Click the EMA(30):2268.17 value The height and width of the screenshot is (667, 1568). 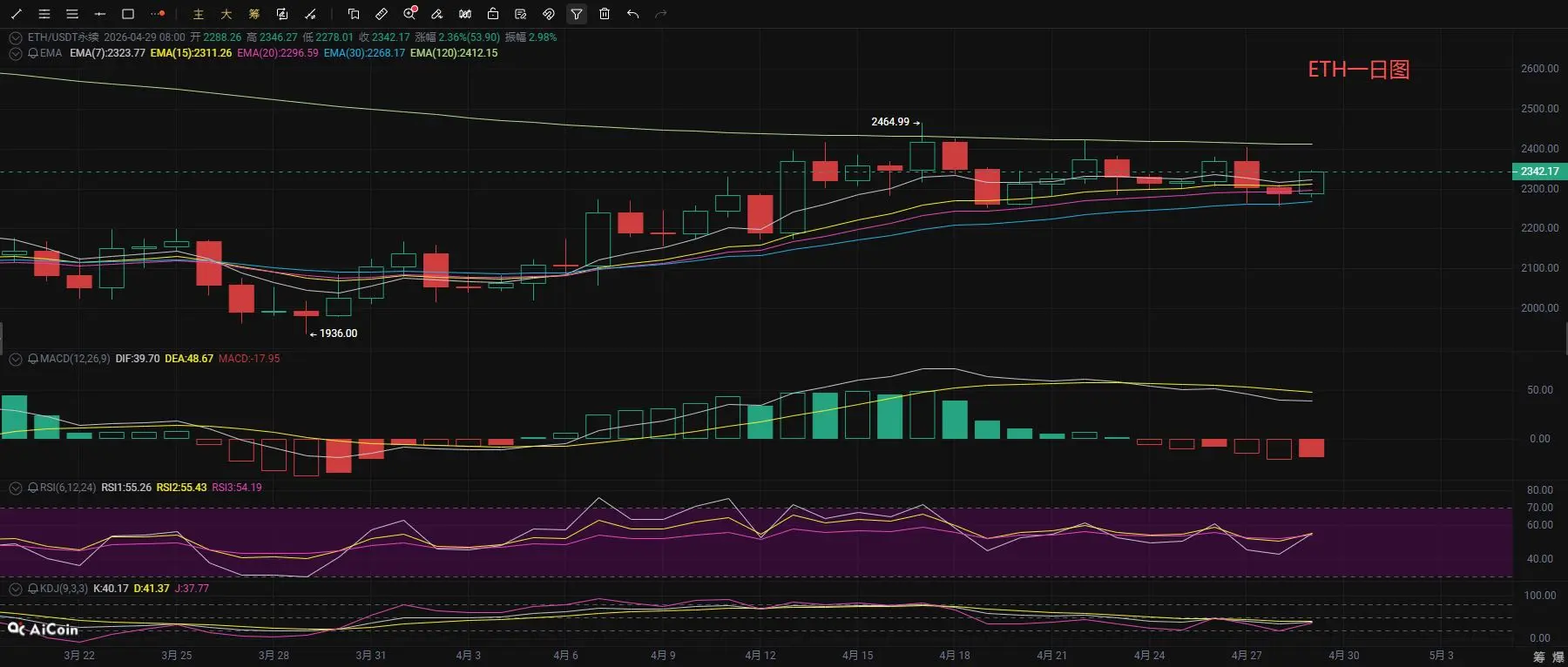364,53
